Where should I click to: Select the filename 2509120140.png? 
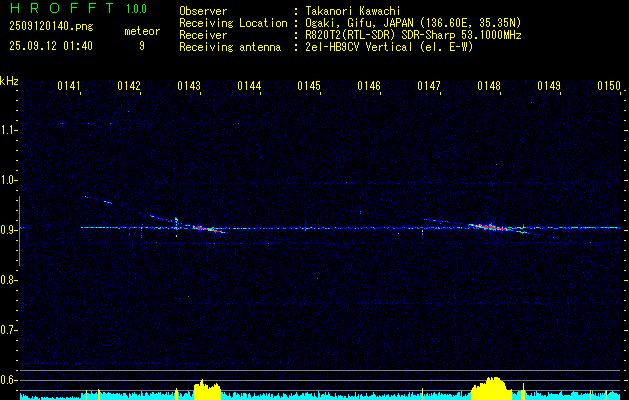point(51,27)
